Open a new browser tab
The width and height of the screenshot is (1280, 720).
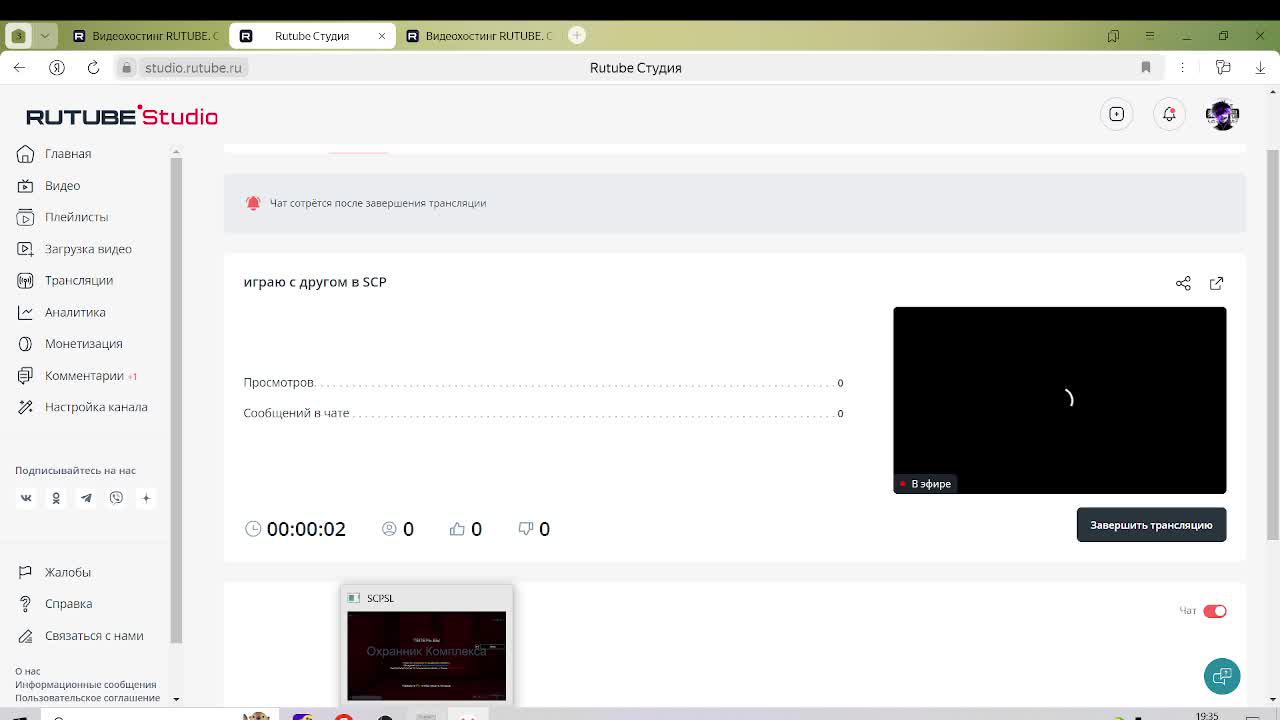pos(577,35)
